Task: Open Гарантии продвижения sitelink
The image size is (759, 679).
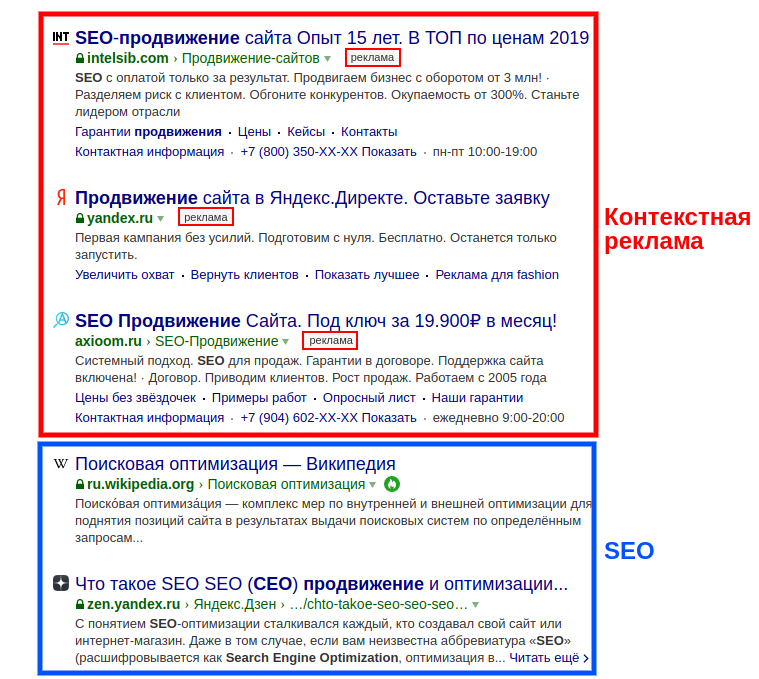Action: coord(148,132)
